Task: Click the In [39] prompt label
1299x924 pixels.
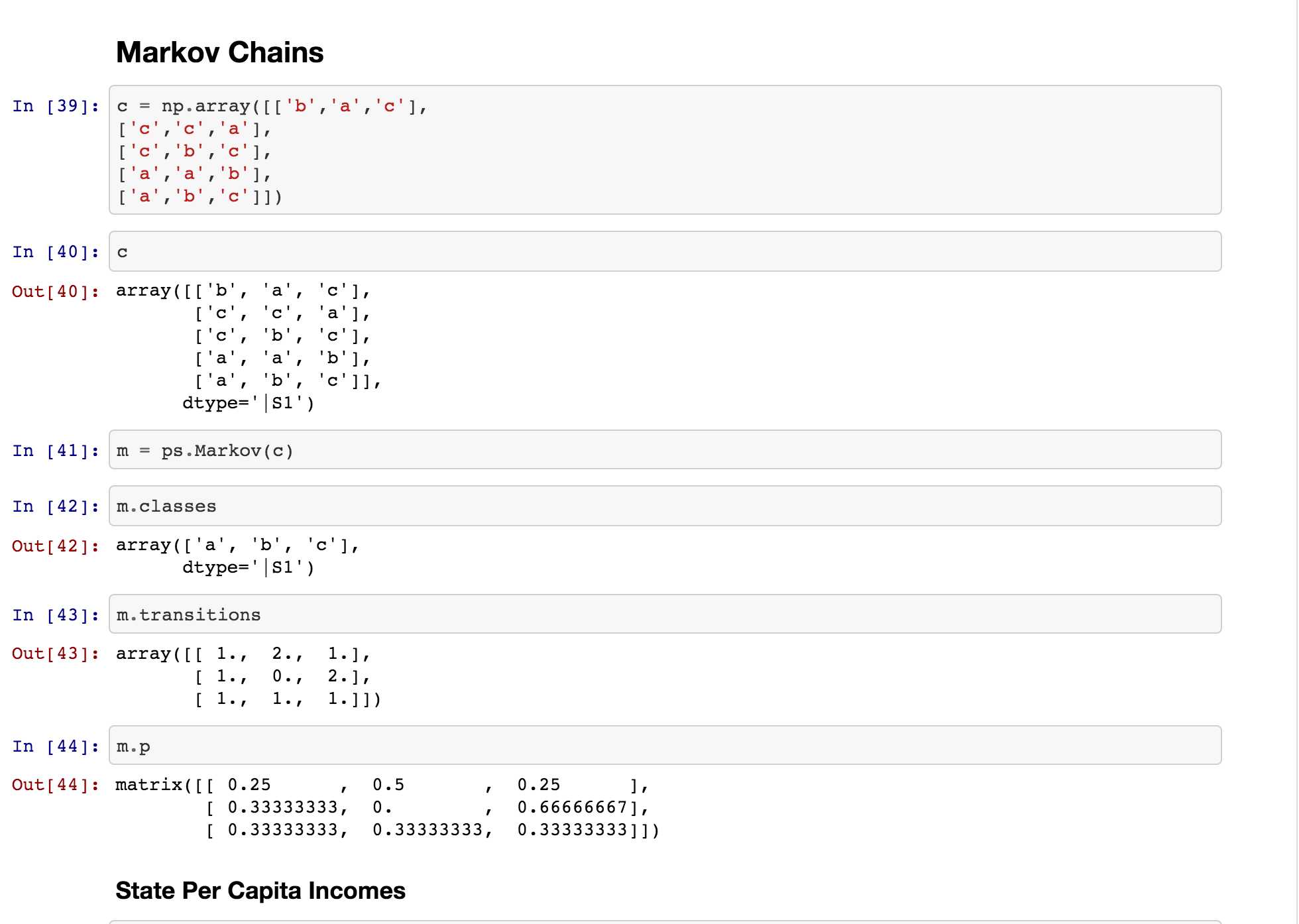Action: [56, 106]
